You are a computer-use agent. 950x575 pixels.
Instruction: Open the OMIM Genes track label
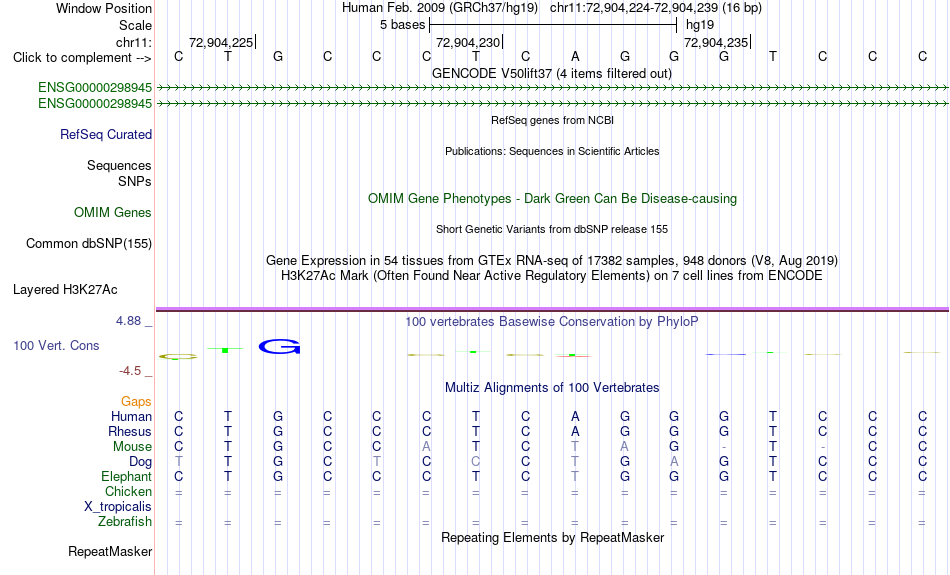pyautogui.click(x=112, y=213)
